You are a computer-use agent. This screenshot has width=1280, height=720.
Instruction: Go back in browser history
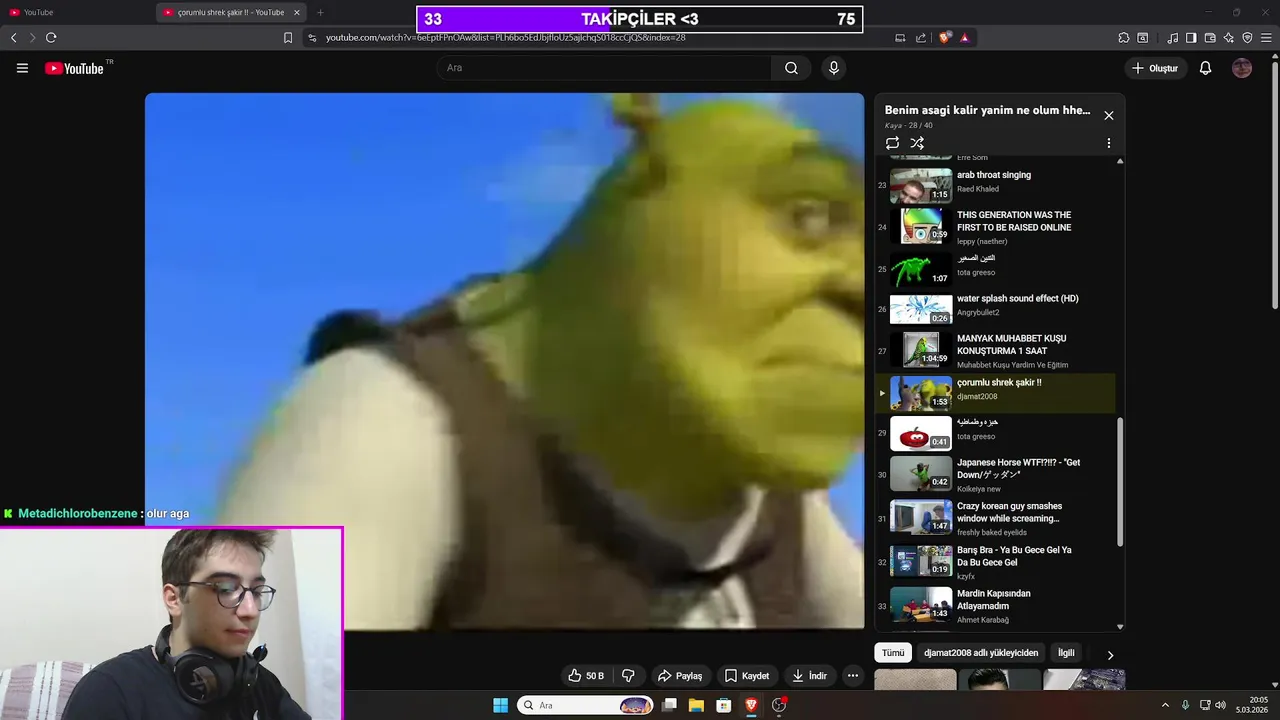pyautogui.click(x=13, y=38)
